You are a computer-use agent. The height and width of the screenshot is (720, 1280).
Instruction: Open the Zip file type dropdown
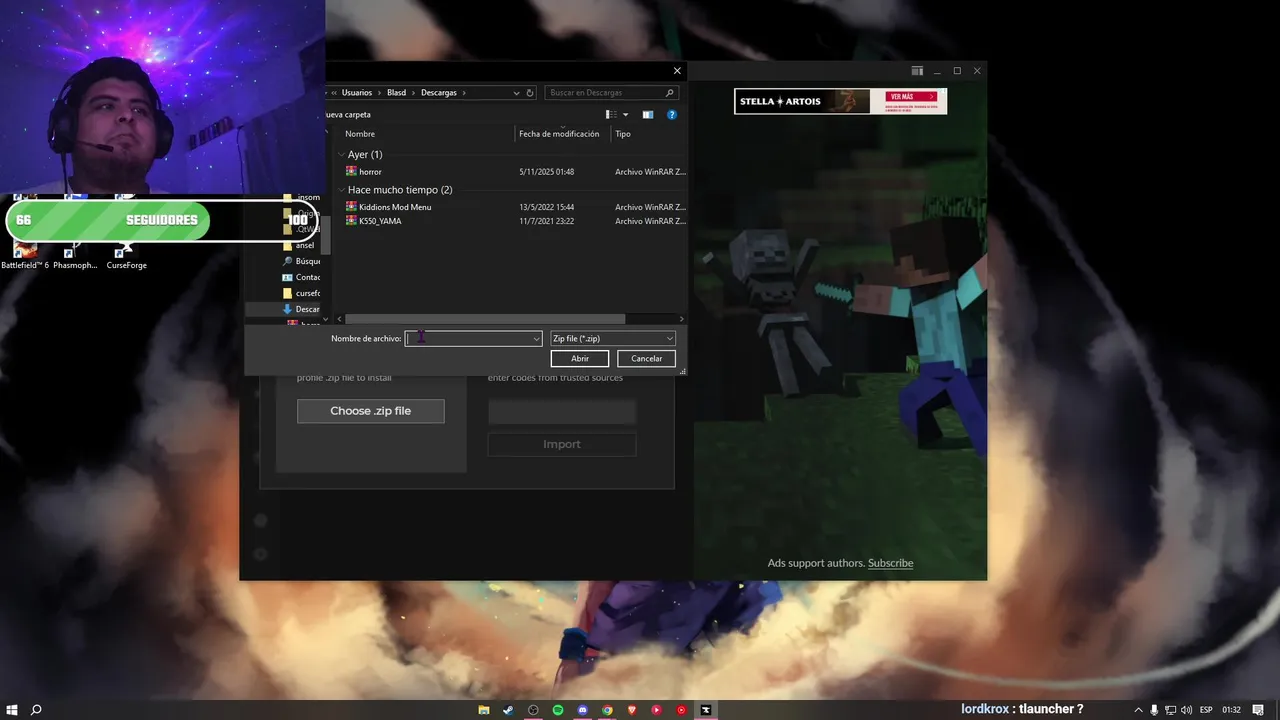click(613, 338)
